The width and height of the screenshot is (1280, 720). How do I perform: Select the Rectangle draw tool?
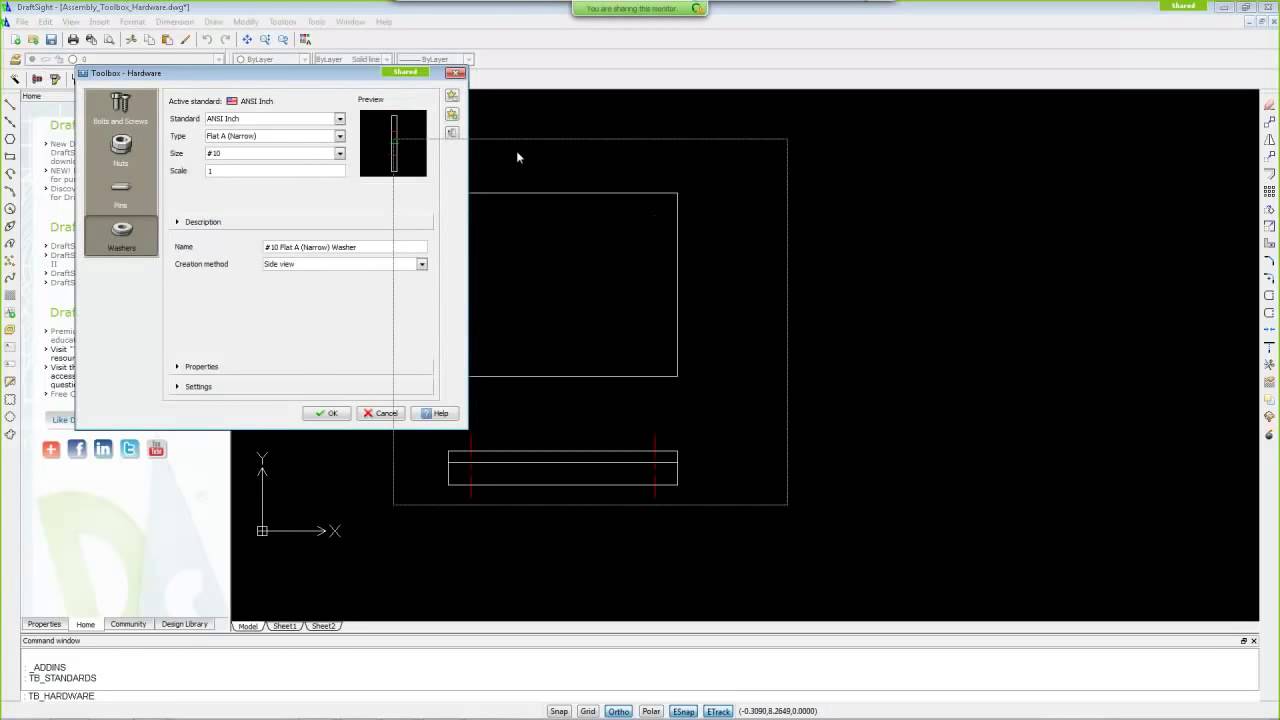[x=10, y=156]
